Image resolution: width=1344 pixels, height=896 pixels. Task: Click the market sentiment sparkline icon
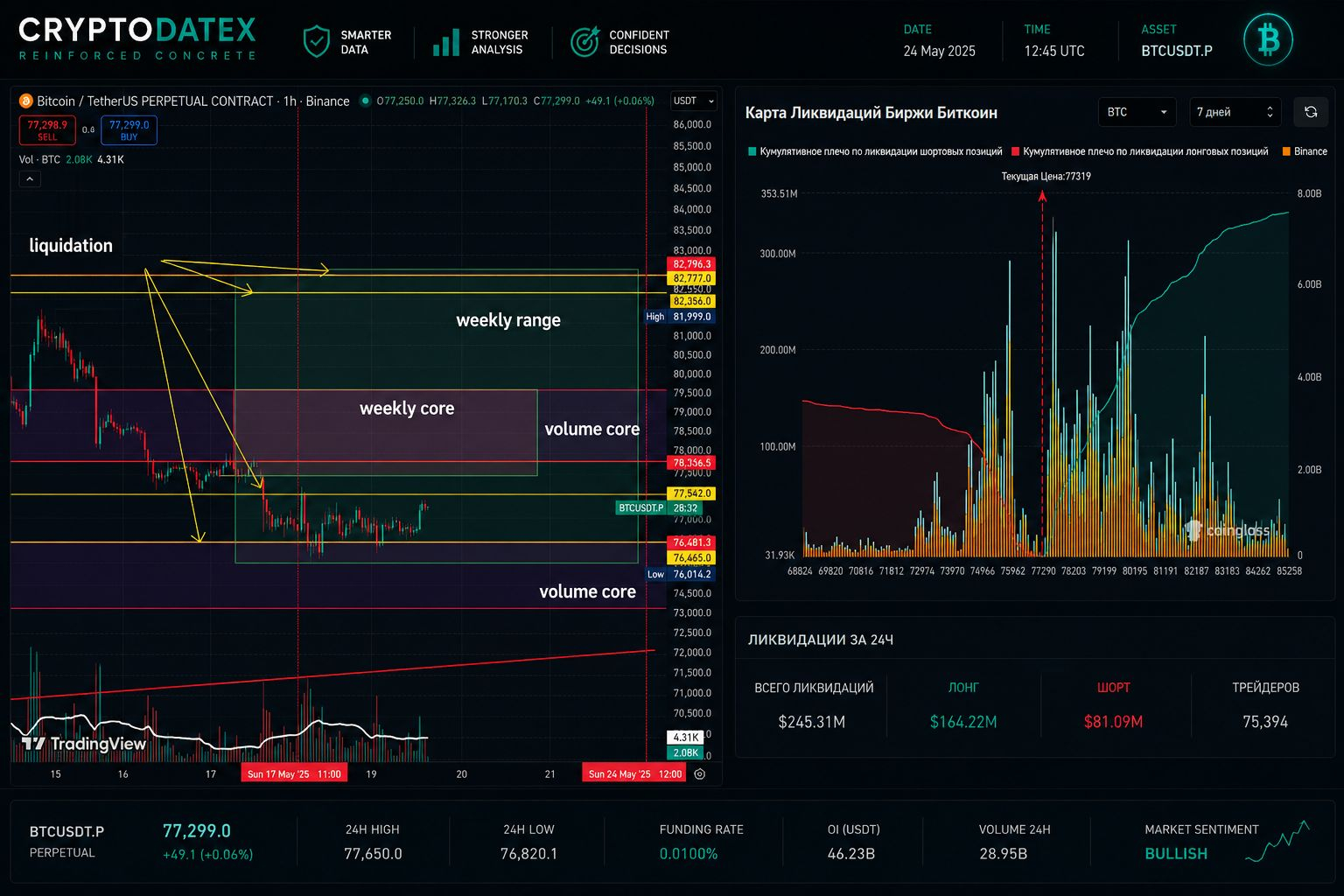(1277, 842)
